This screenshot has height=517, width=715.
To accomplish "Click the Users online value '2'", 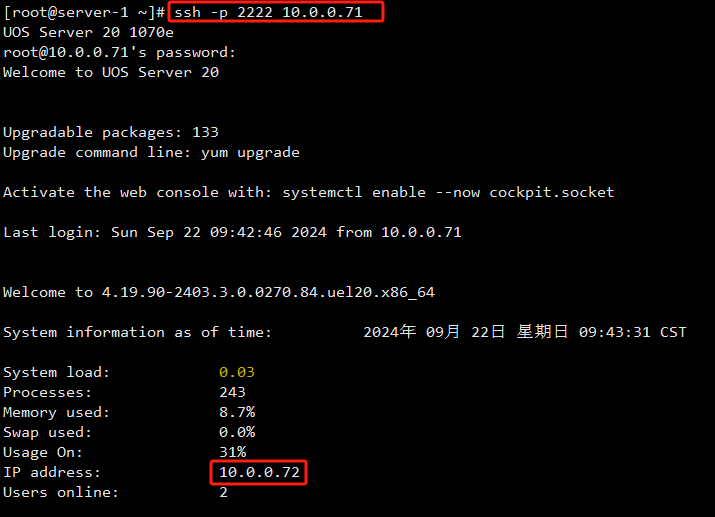I will 223,492.
